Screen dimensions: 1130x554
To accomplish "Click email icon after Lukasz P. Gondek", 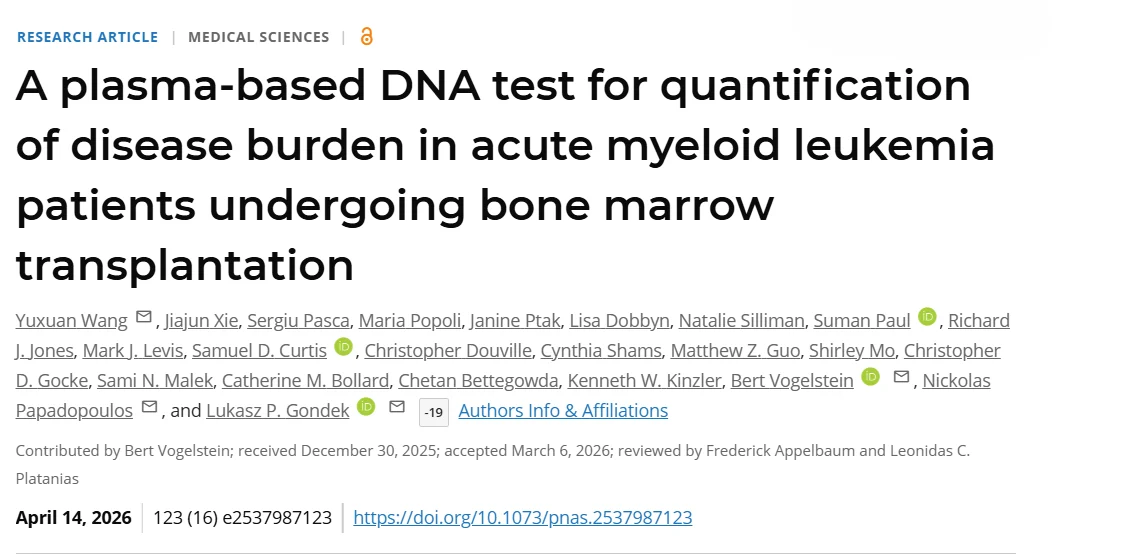I will pos(397,407).
